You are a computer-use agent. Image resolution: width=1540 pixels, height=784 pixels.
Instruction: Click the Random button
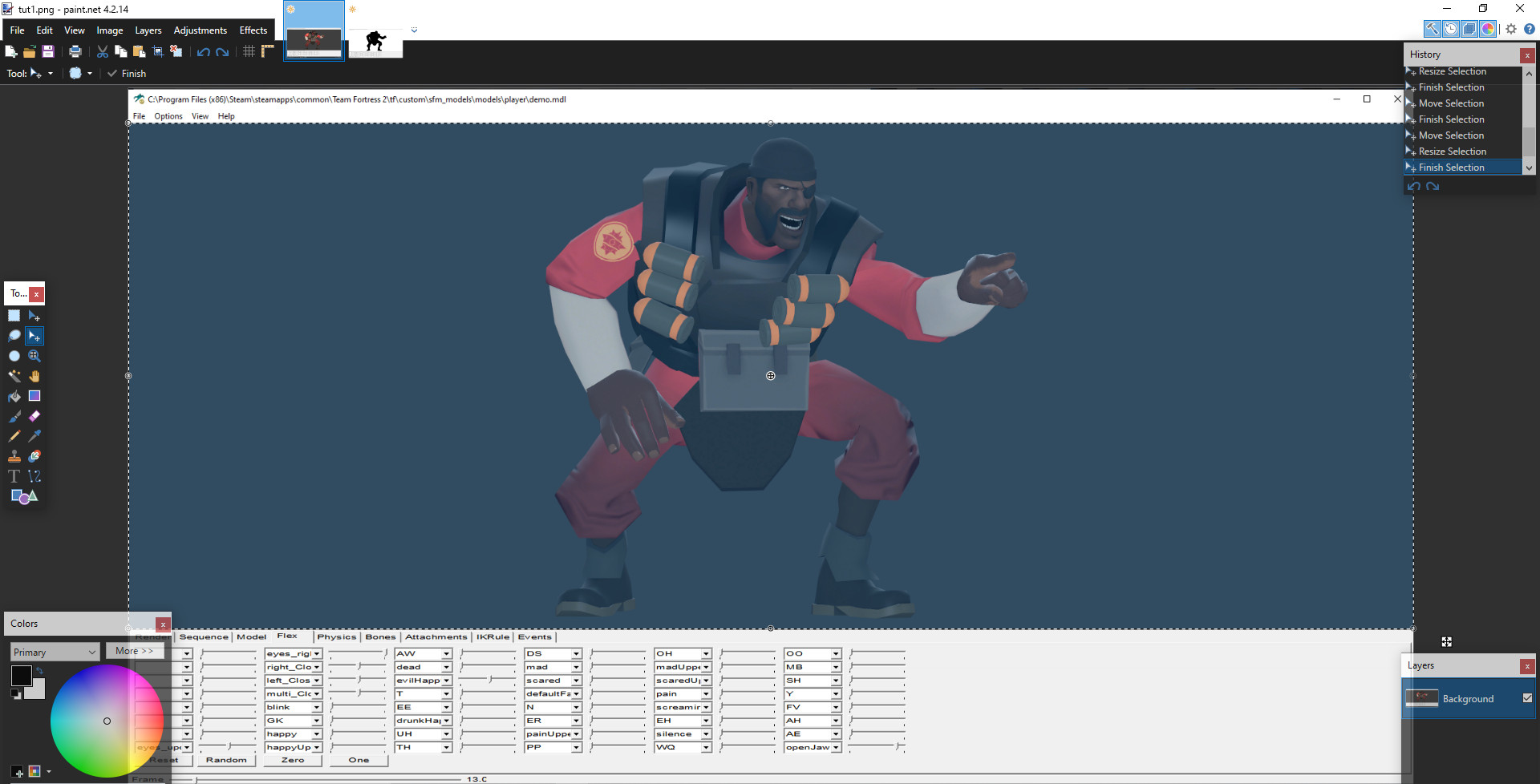pyautogui.click(x=226, y=760)
